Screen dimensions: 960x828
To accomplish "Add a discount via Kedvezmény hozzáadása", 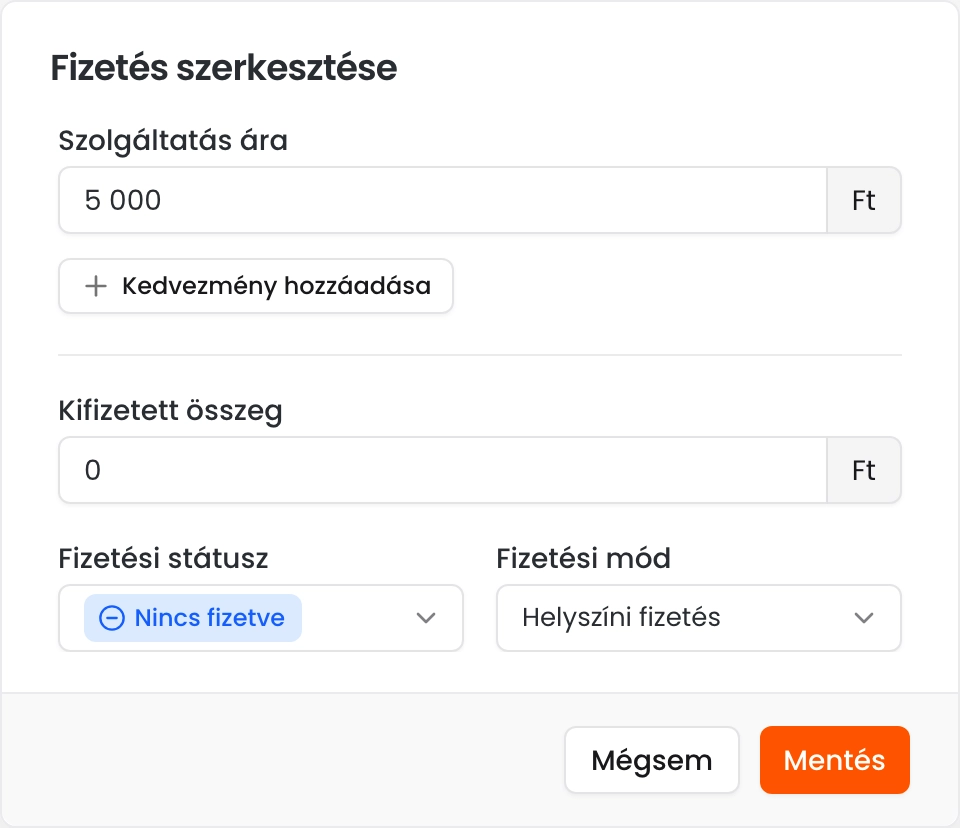I will 256,286.
